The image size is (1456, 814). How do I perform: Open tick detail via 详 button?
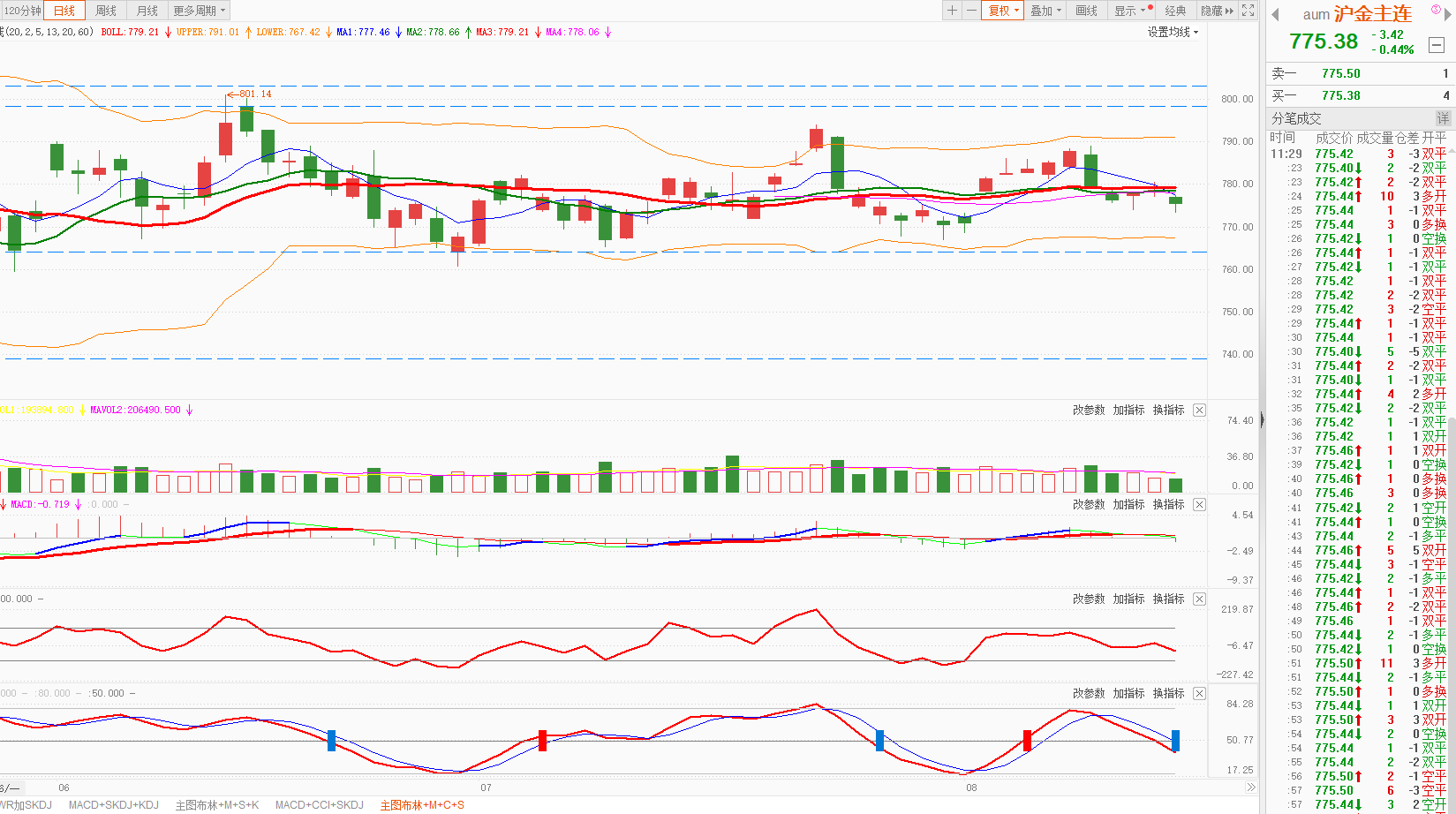coord(1443,118)
